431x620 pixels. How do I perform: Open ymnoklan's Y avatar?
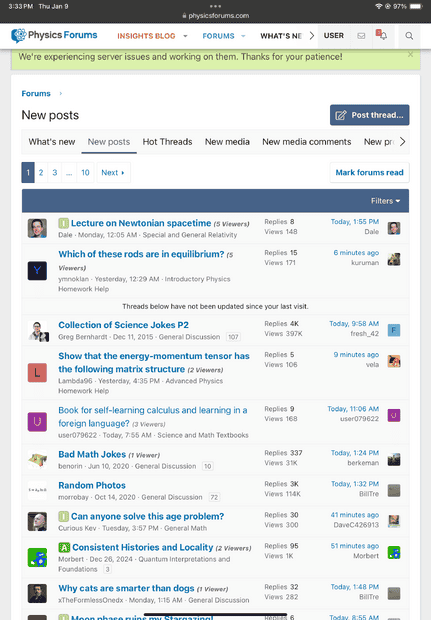point(37,271)
